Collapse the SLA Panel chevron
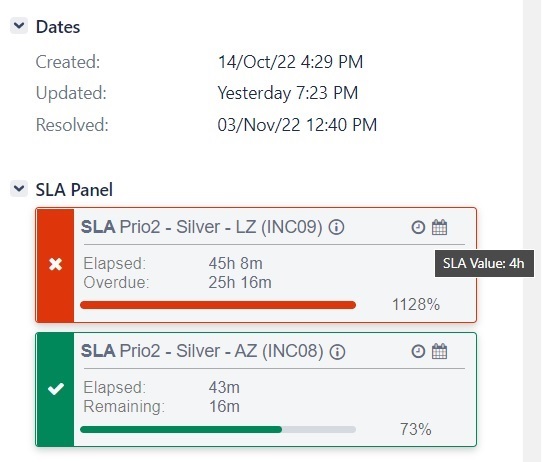544x462 pixels. 19,189
